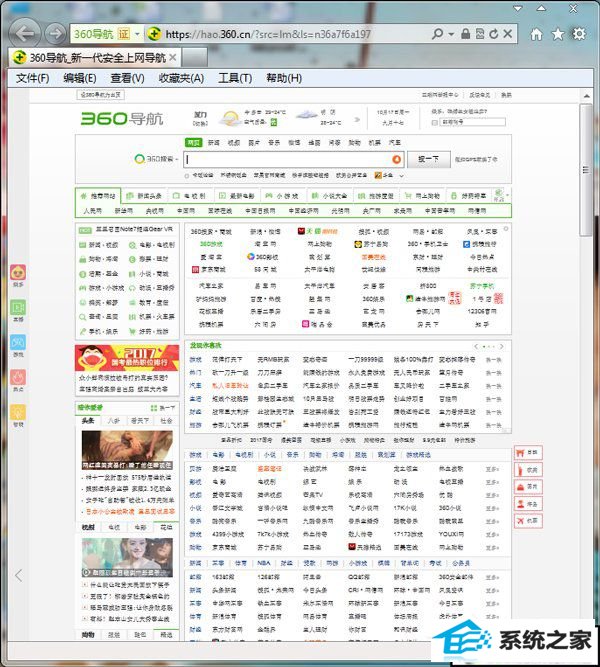Click the 搜一下 search button
This screenshot has width=600, height=667.
(x=429, y=159)
